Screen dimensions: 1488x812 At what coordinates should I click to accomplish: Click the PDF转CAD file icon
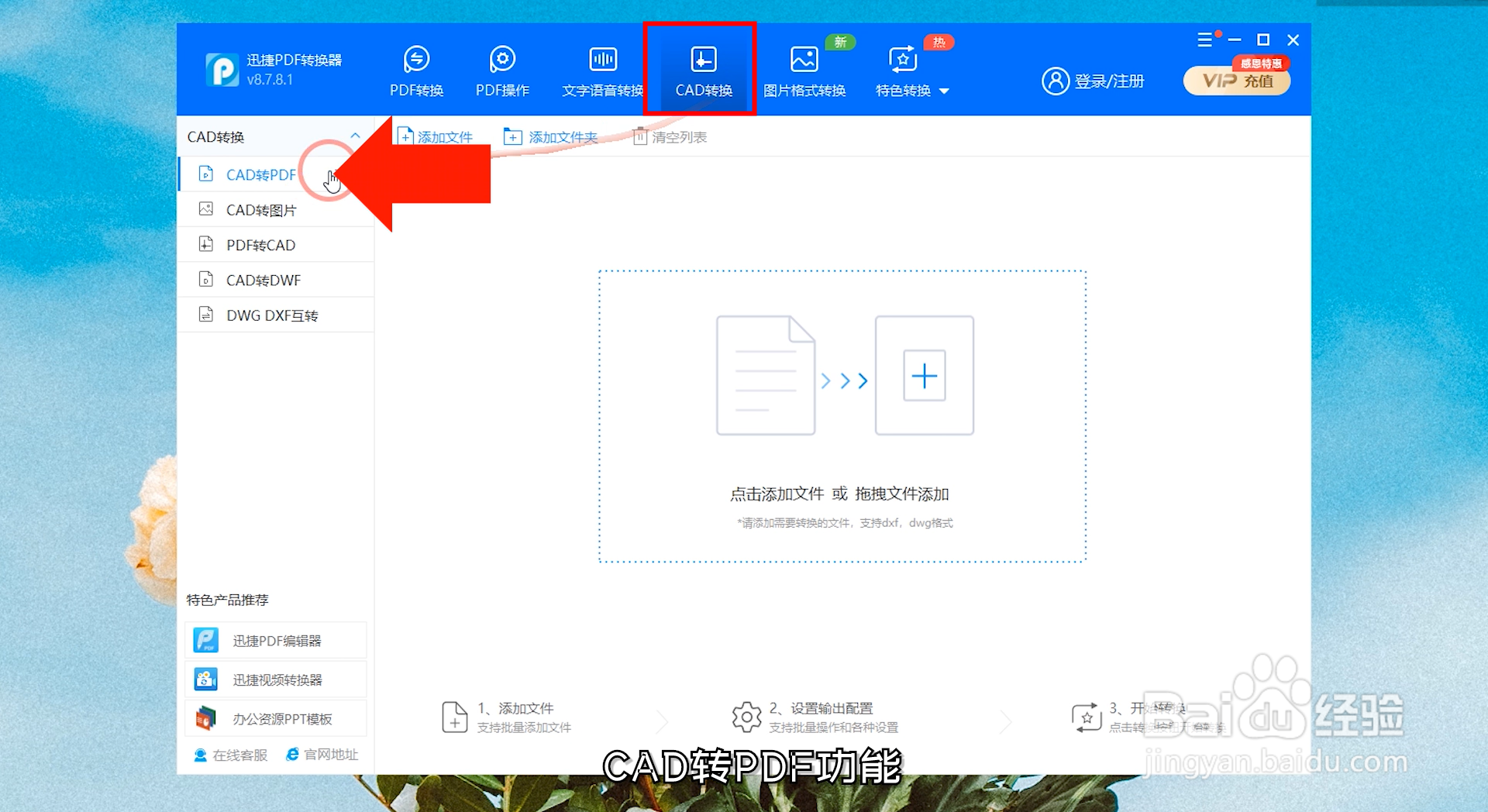click(206, 244)
